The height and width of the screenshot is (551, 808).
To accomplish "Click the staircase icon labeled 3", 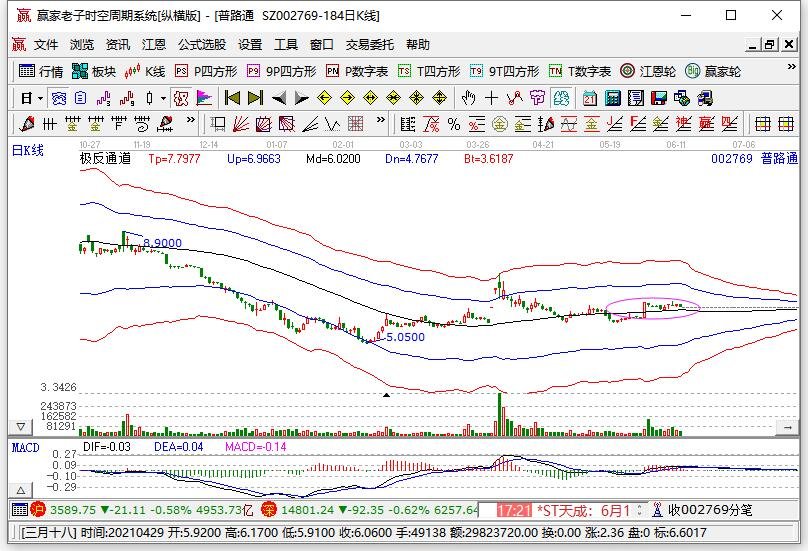I will pyautogui.click(x=104, y=98).
